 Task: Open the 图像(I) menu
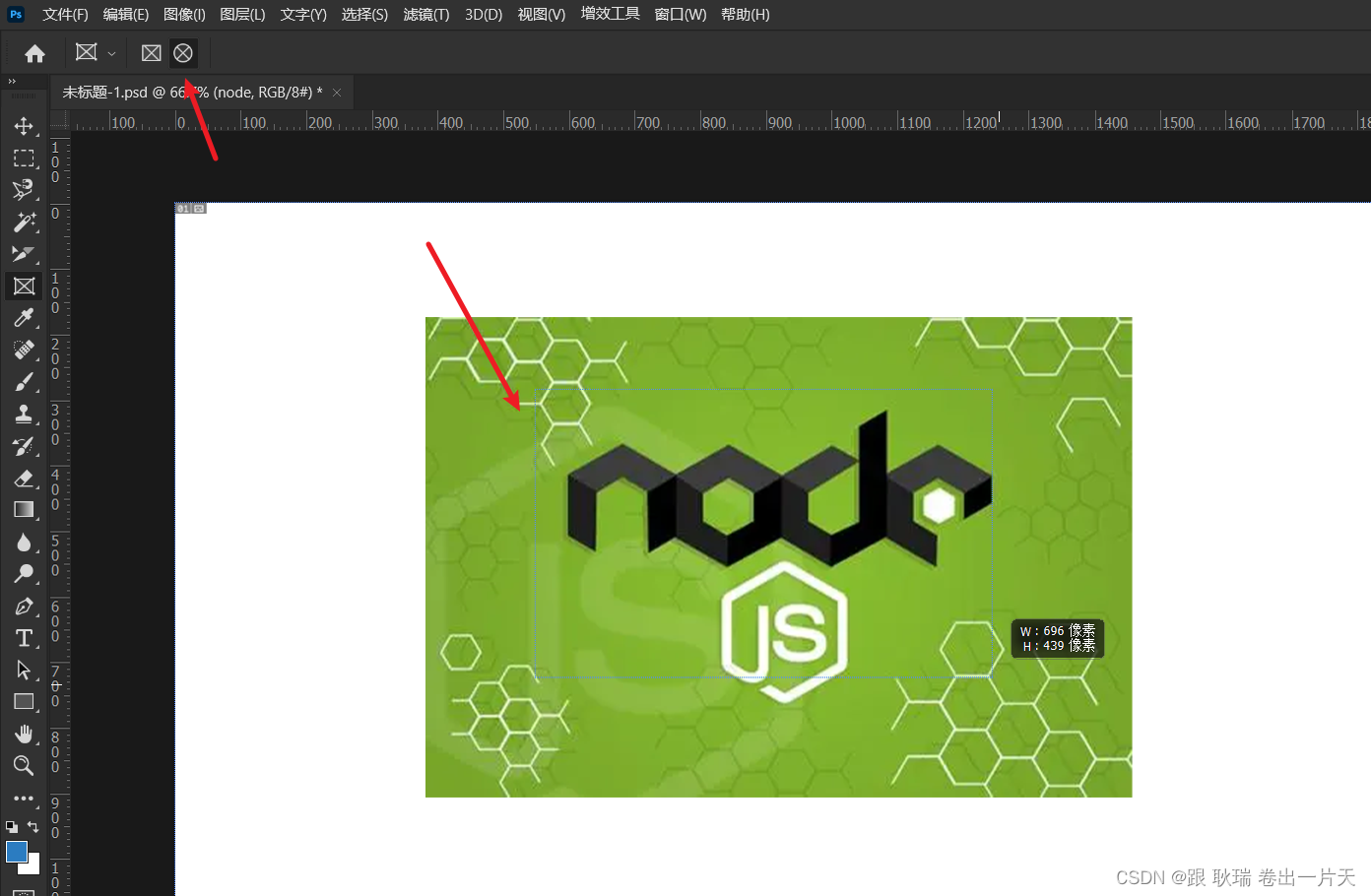(184, 15)
